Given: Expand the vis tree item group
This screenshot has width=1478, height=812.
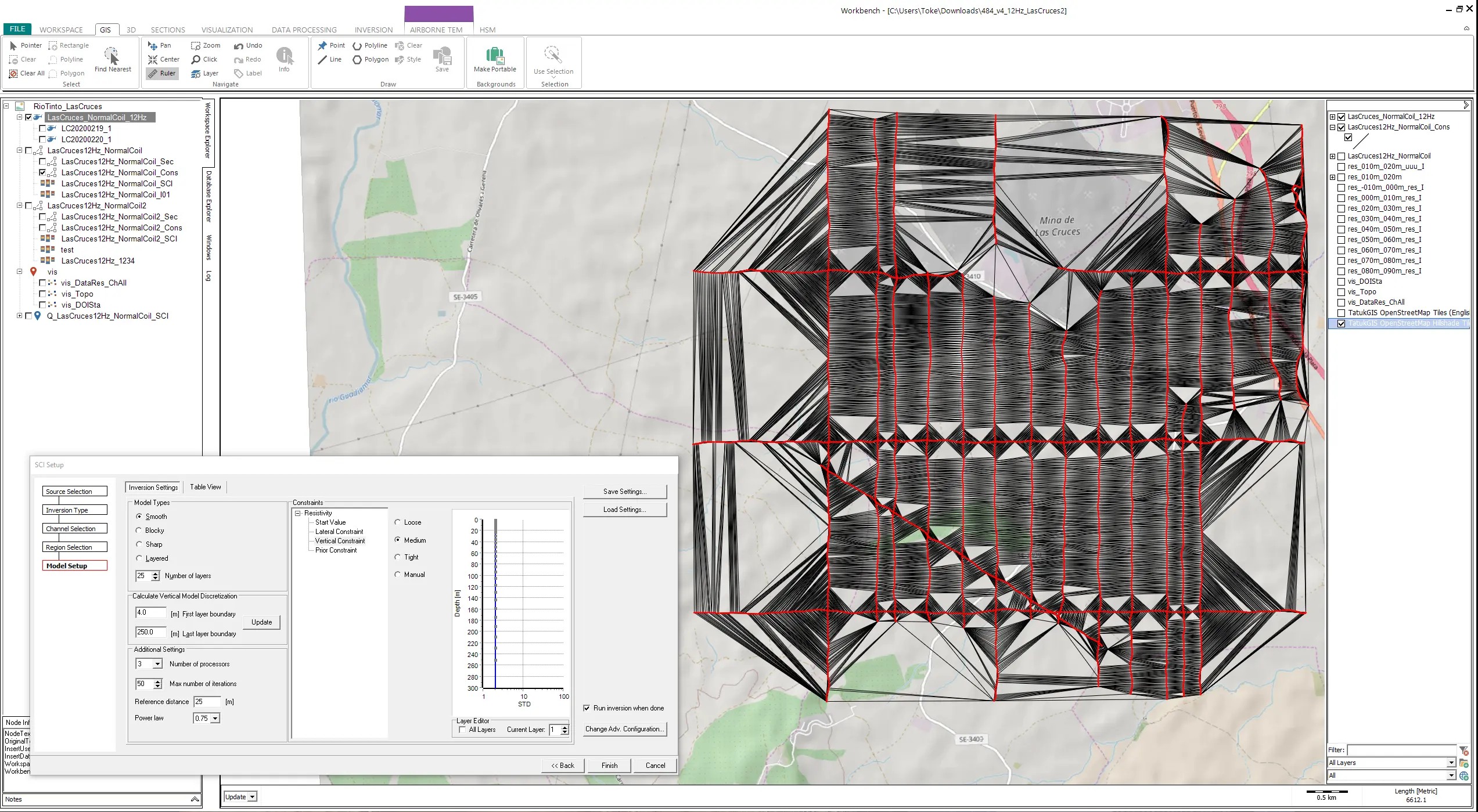Looking at the screenshot, I should [19, 272].
